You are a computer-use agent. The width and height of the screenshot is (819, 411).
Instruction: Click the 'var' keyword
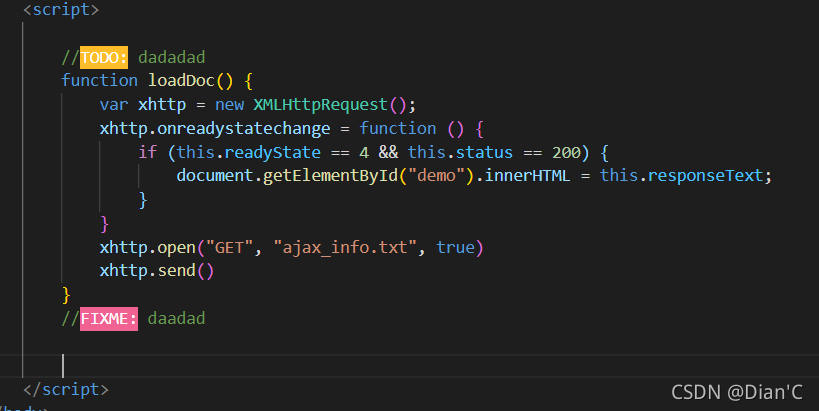coord(114,104)
